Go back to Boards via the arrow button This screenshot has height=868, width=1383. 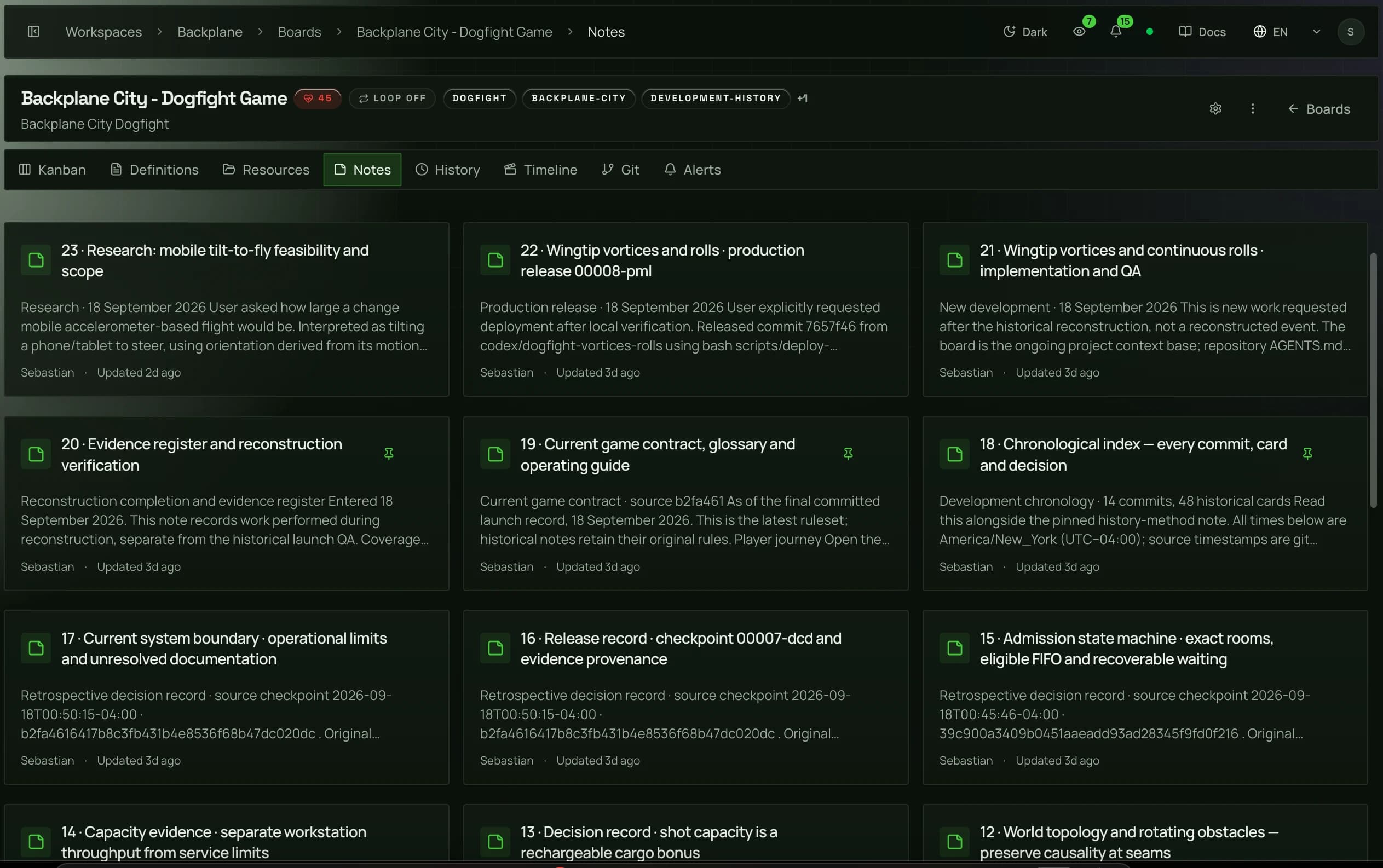click(x=1319, y=108)
